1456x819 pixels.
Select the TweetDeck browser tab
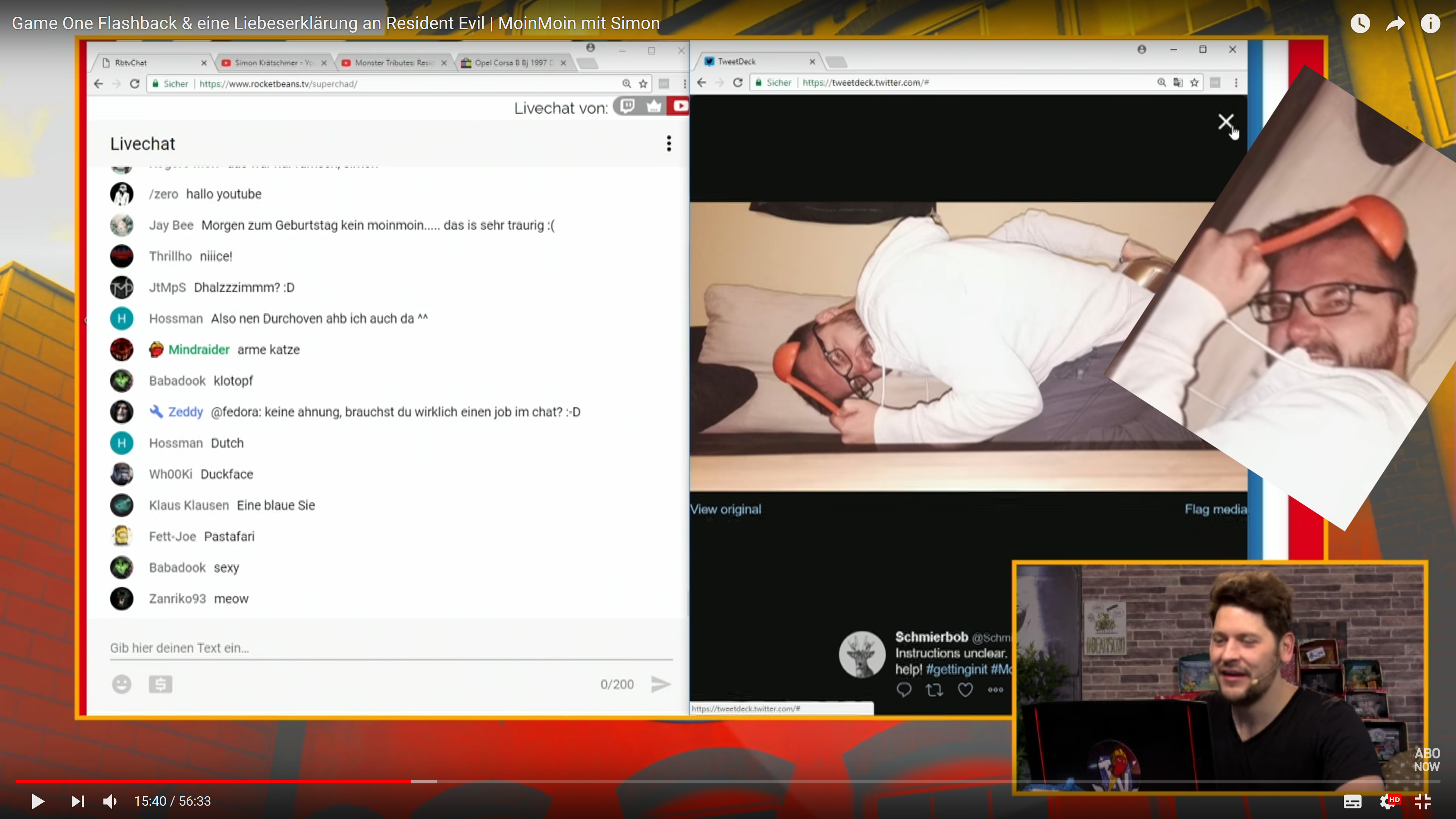758,61
